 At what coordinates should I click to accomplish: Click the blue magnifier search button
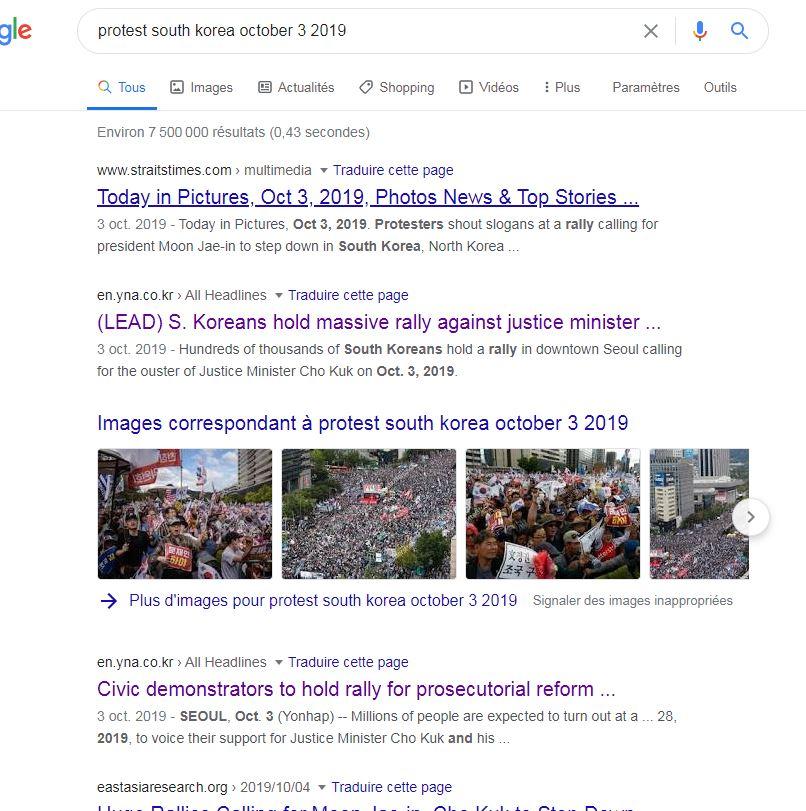(739, 31)
